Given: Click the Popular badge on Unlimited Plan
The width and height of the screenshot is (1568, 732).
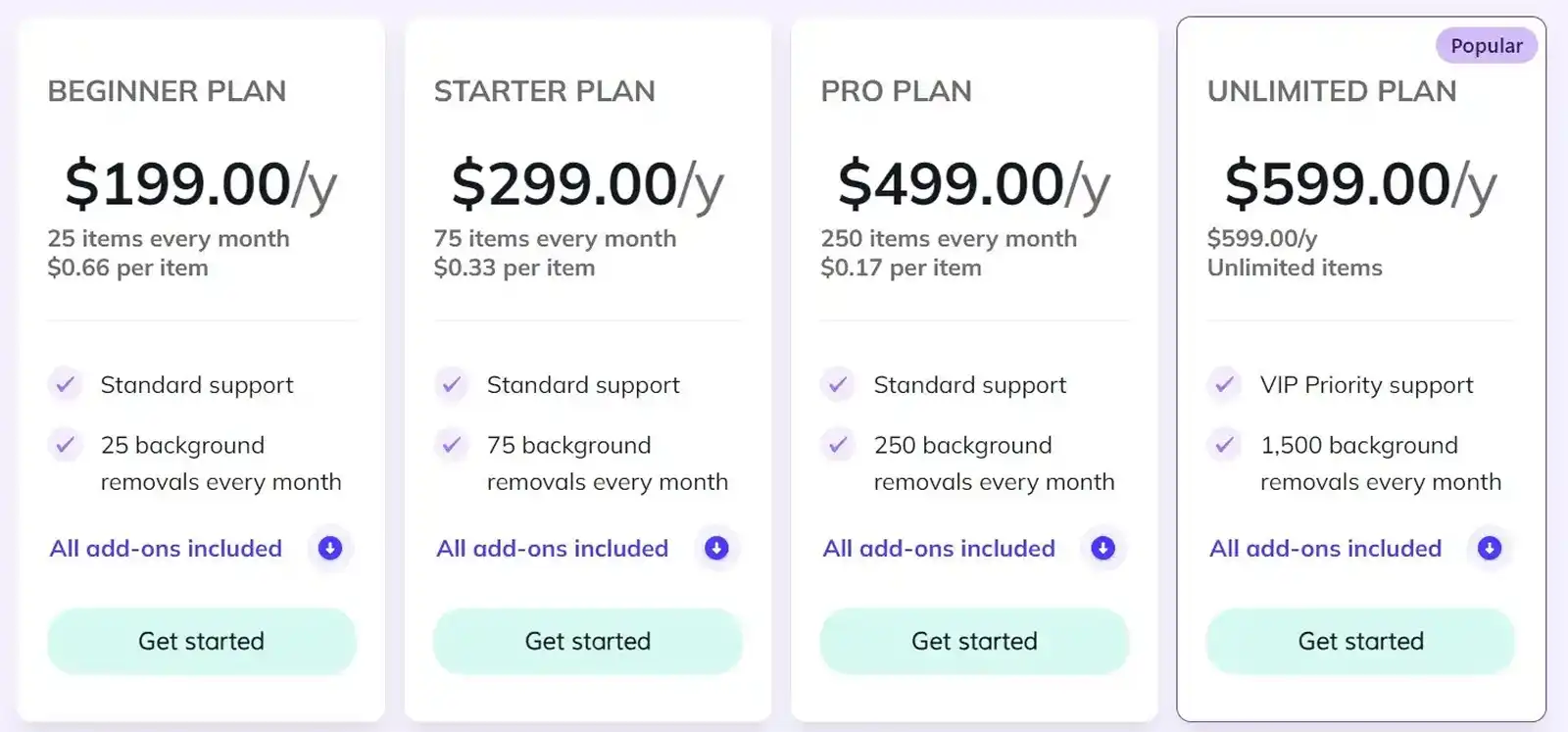Looking at the screenshot, I should pos(1486,45).
